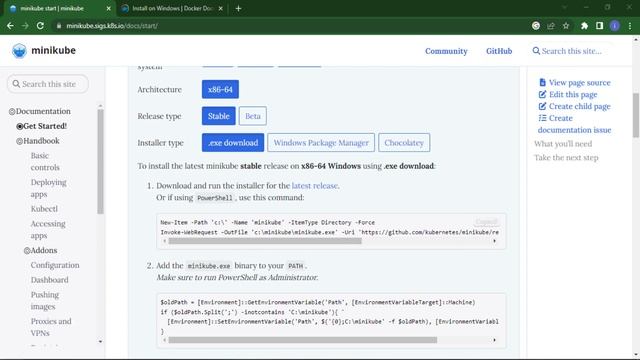Viewport: 640px width, 360px height.
Task: Click the main page vertical scrollbar thumb
Action: 636,116
